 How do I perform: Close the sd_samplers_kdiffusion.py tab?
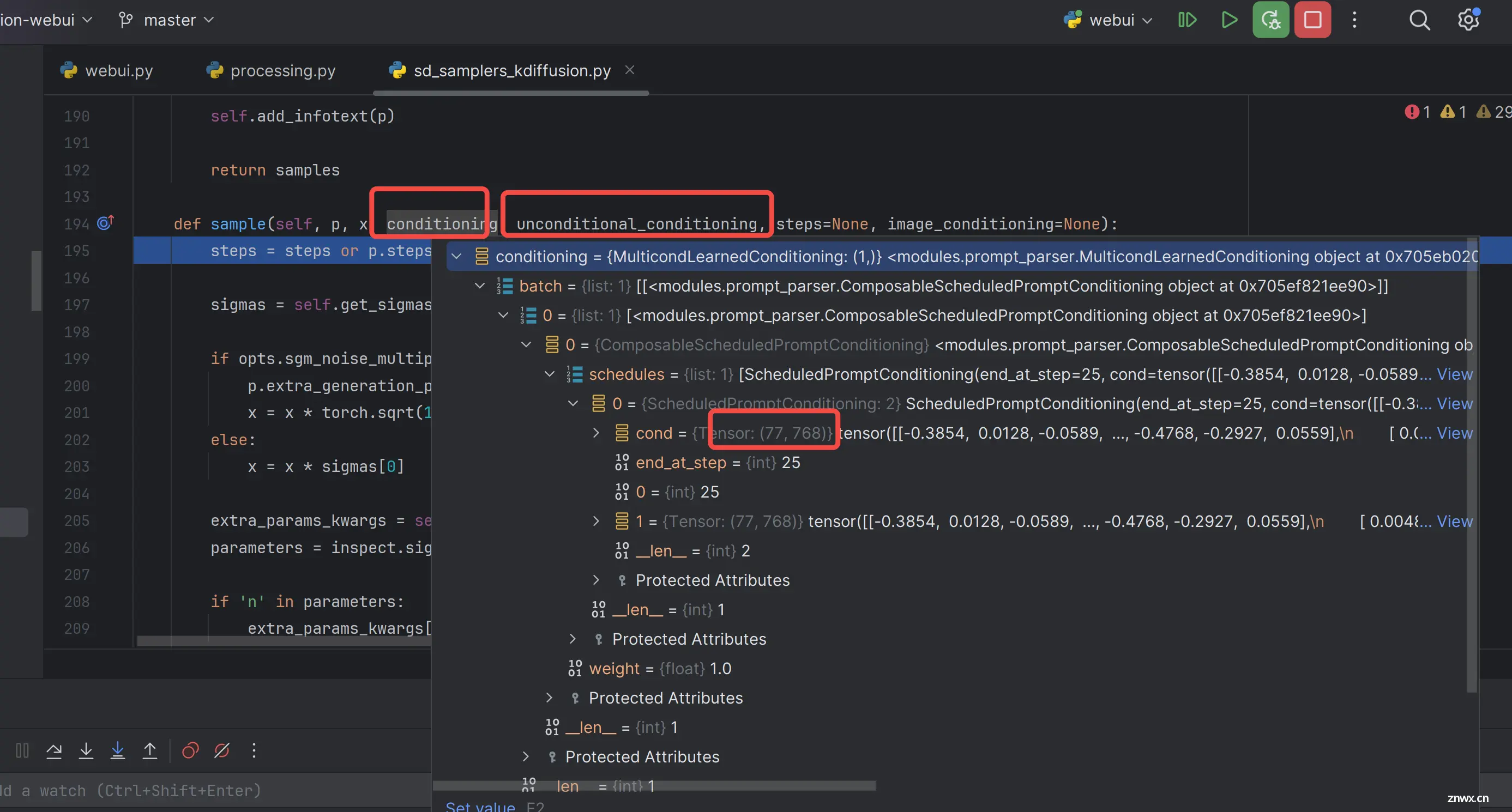click(630, 70)
